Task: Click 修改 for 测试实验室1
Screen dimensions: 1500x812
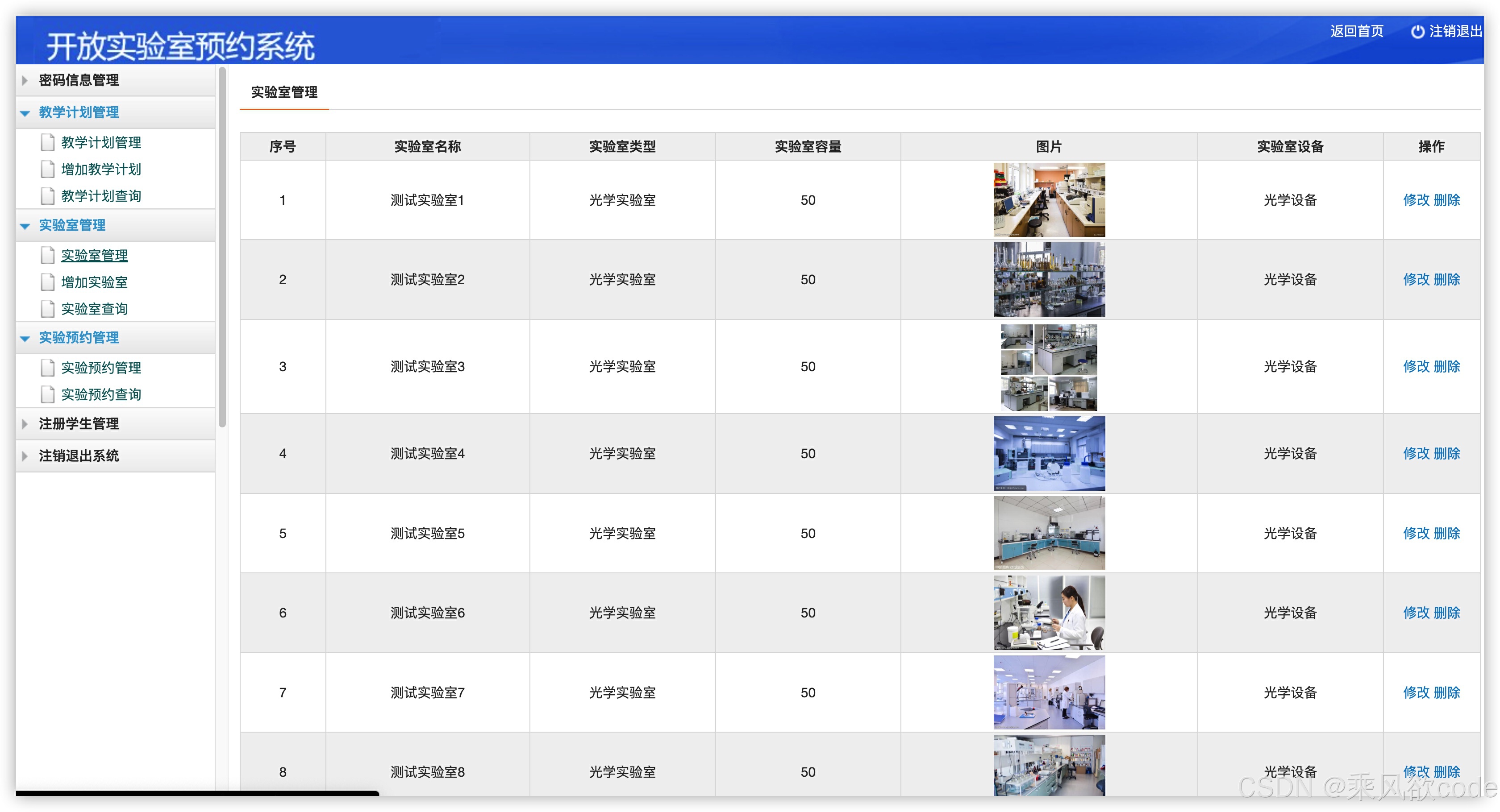Action: coord(1416,200)
